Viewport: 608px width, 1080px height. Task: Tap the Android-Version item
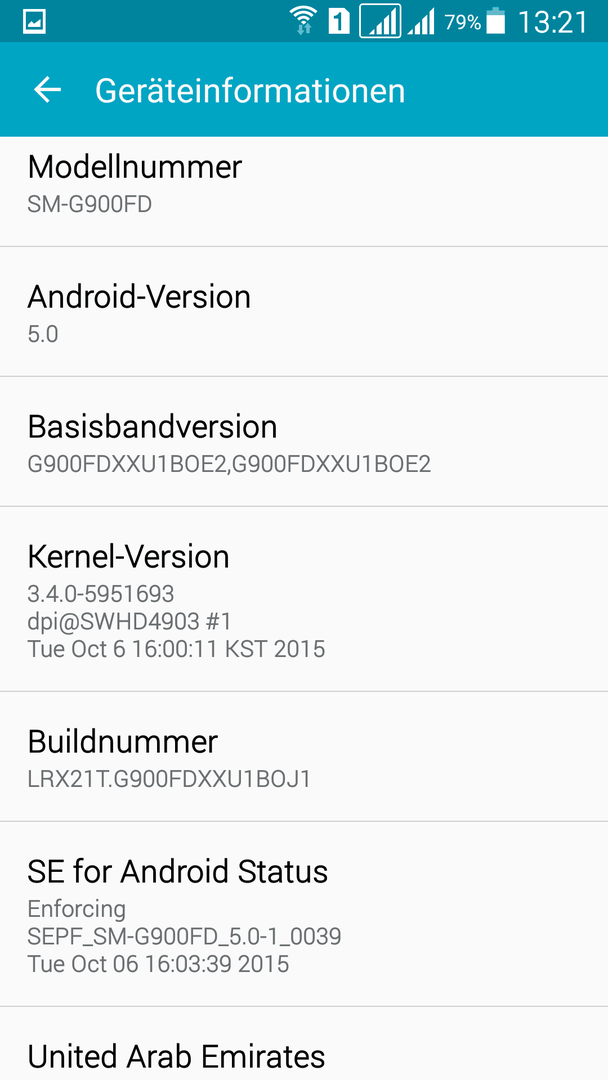304,311
